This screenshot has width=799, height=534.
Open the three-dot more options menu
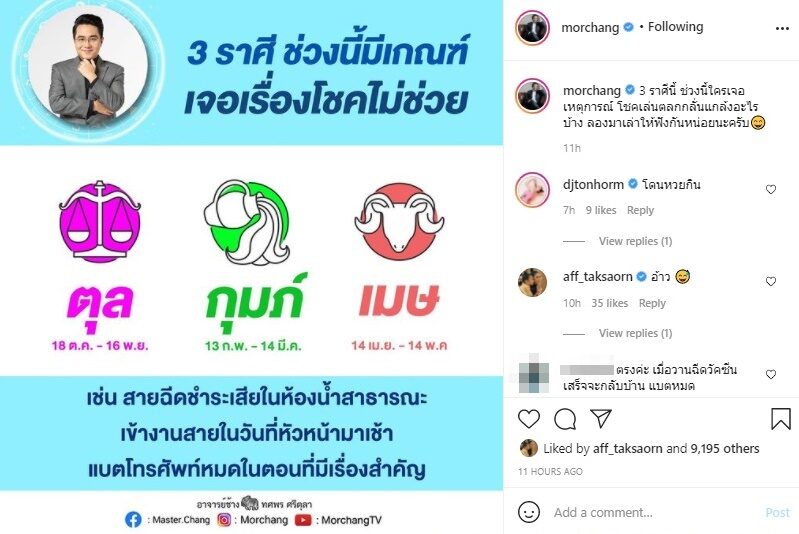pos(782,29)
